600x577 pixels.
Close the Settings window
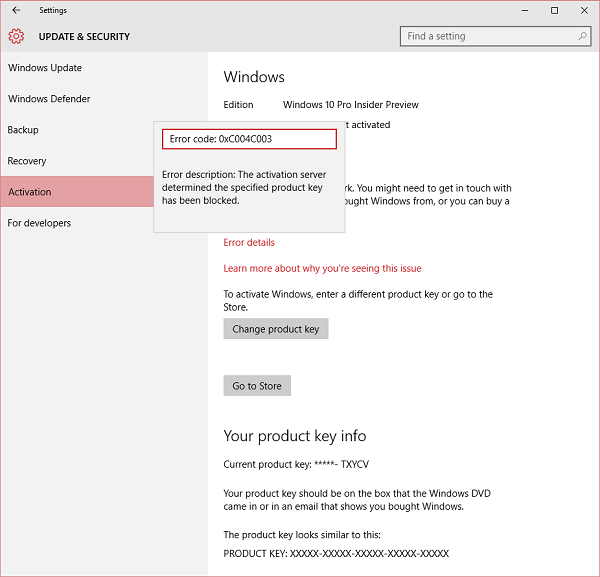click(584, 10)
